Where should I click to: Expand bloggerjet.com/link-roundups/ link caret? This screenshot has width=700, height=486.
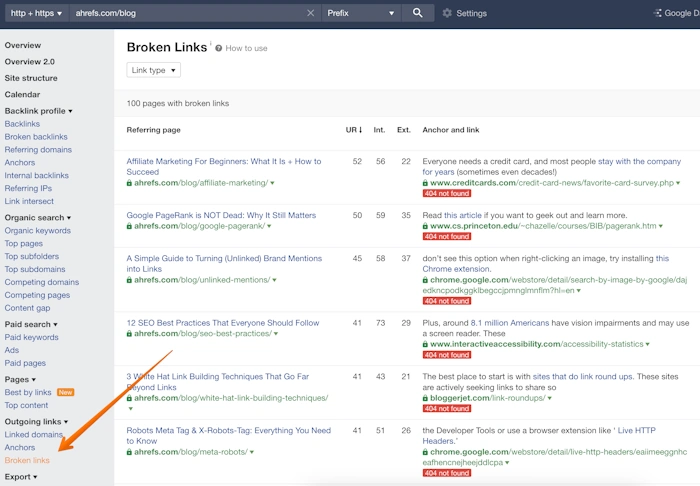(x=550, y=398)
